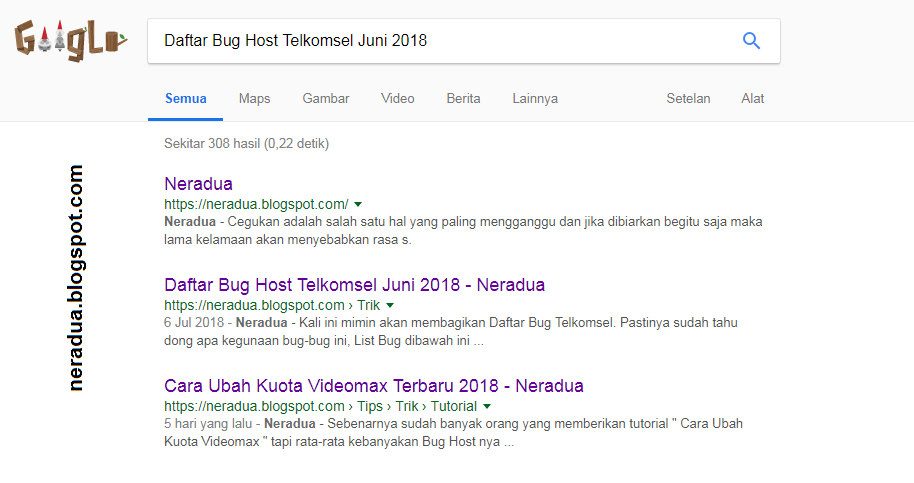This screenshot has height=483, width=914.
Task: Click the Cegukan snippet under Neradua result
Action: point(463,231)
